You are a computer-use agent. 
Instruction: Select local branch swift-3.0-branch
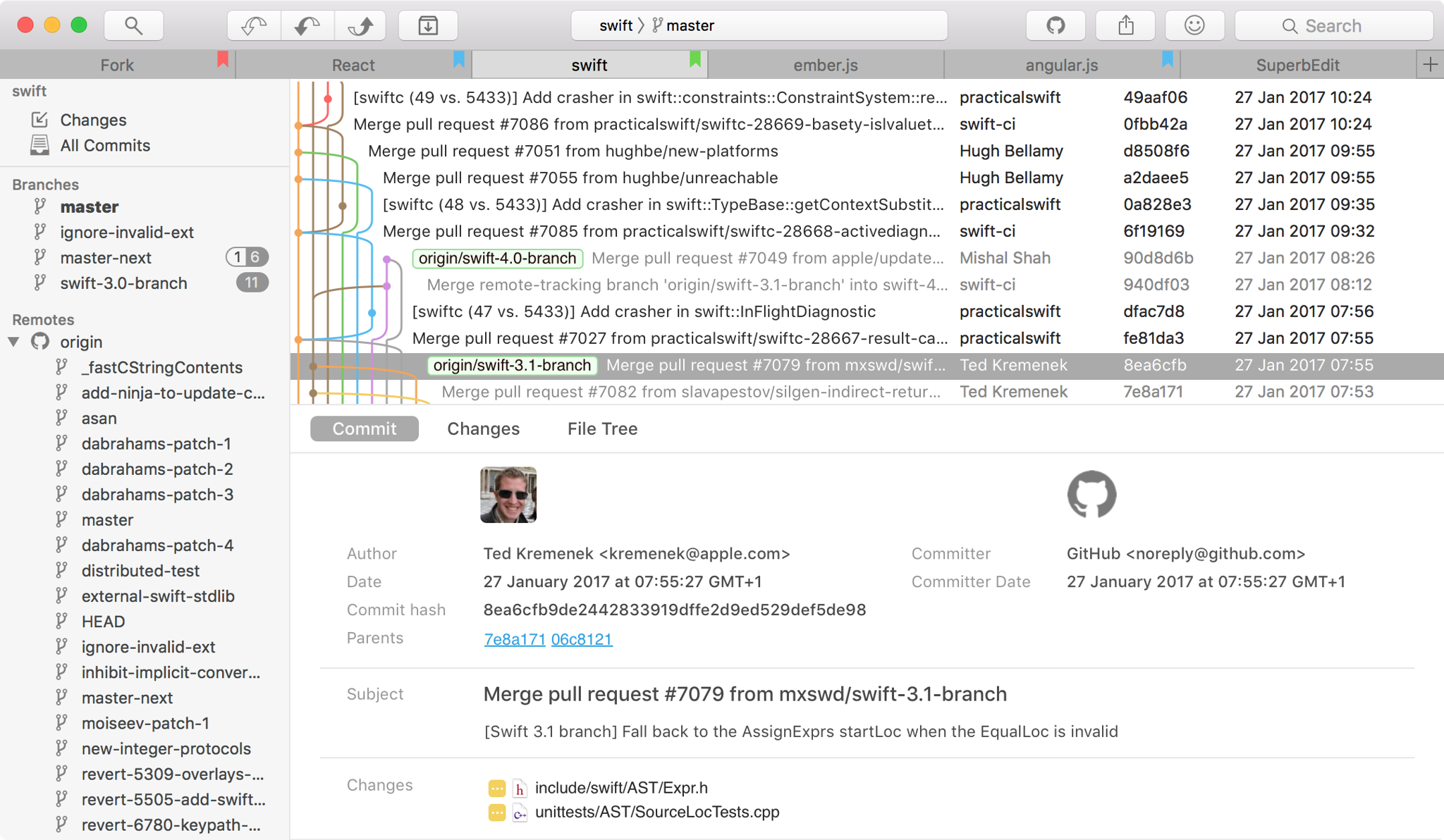point(123,283)
